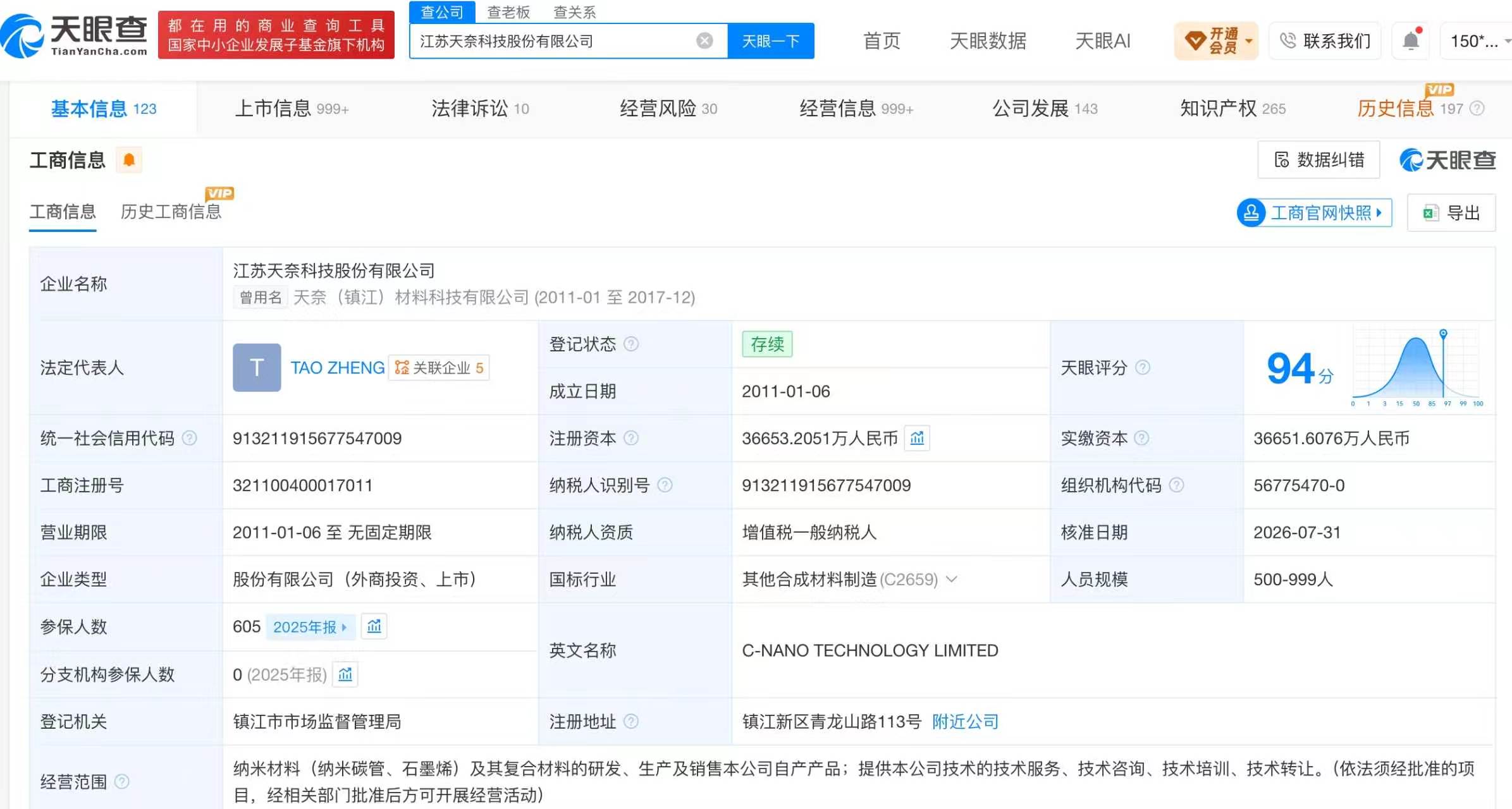Screen dimensions: 1512x809
Task: Clear the company search field
Action: (704, 41)
